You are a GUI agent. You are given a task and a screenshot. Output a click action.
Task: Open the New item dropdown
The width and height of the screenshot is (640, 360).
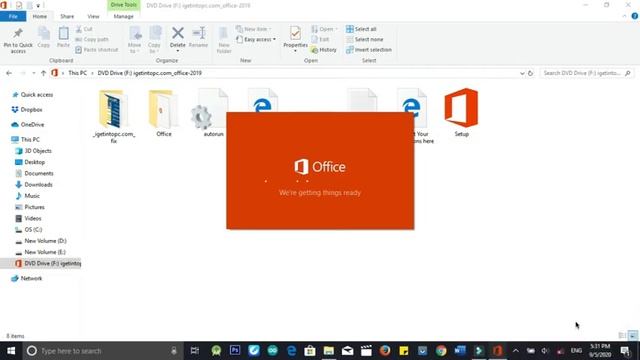(x=253, y=29)
